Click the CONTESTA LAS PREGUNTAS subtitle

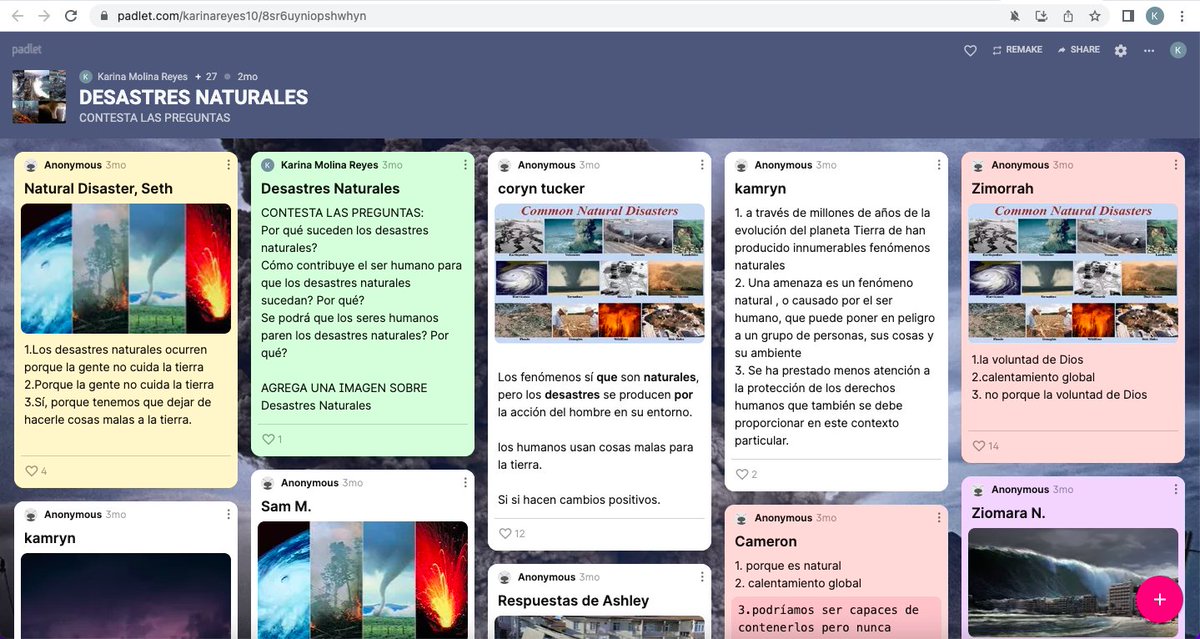pyautogui.click(x=155, y=118)
